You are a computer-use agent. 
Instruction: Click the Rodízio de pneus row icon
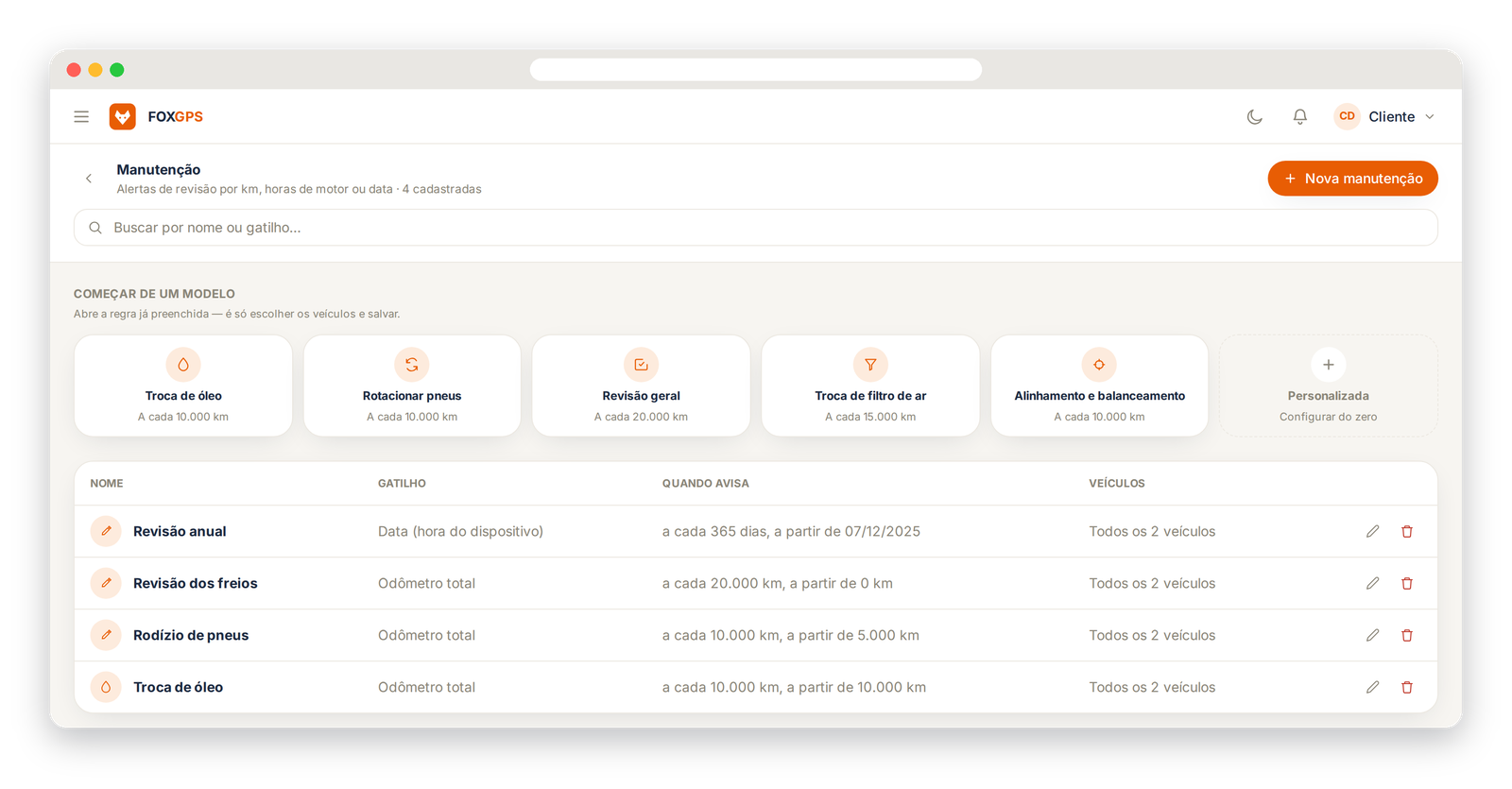coord(106,635)
